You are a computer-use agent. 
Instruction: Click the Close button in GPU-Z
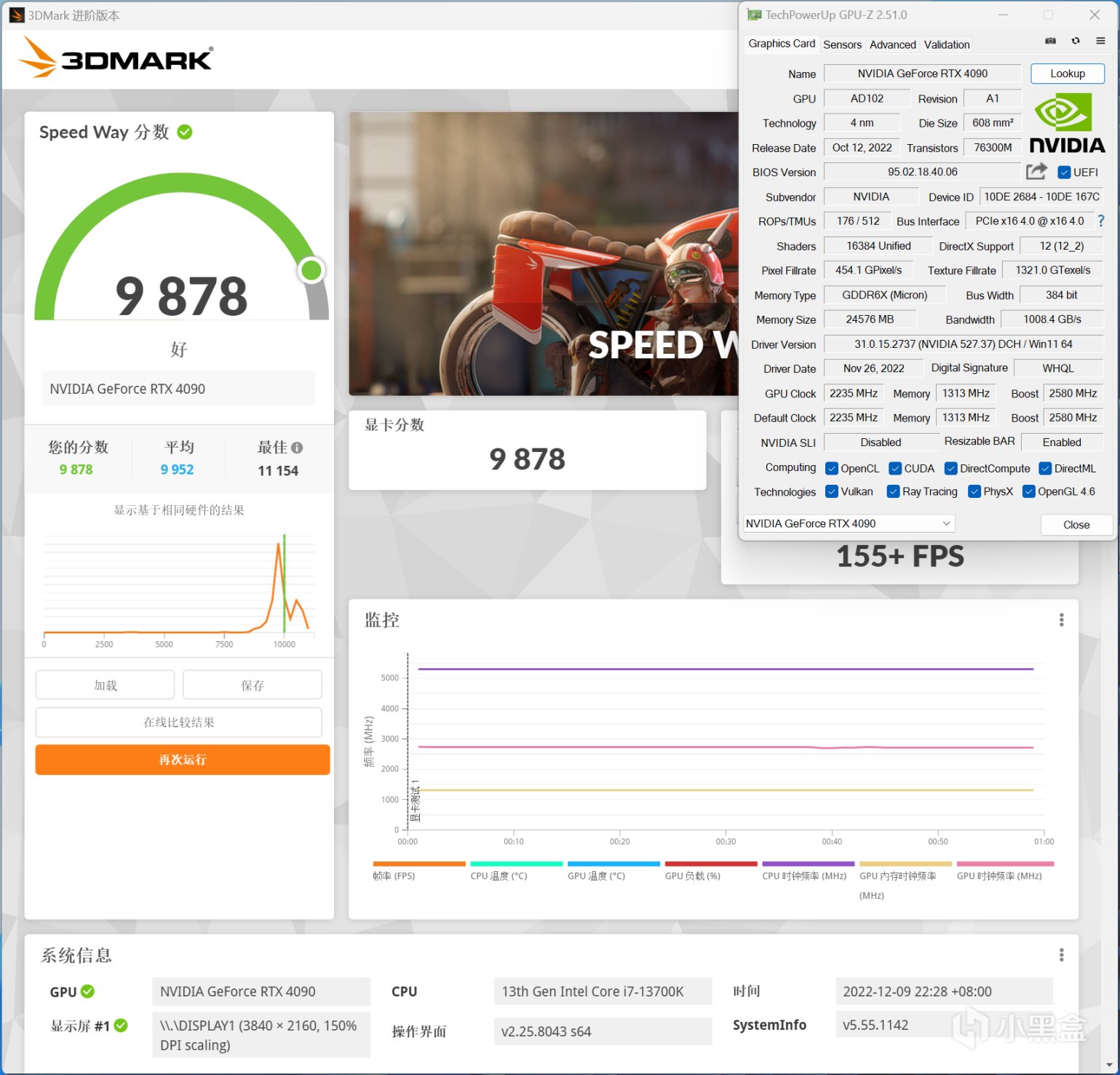click(1076, 525)
